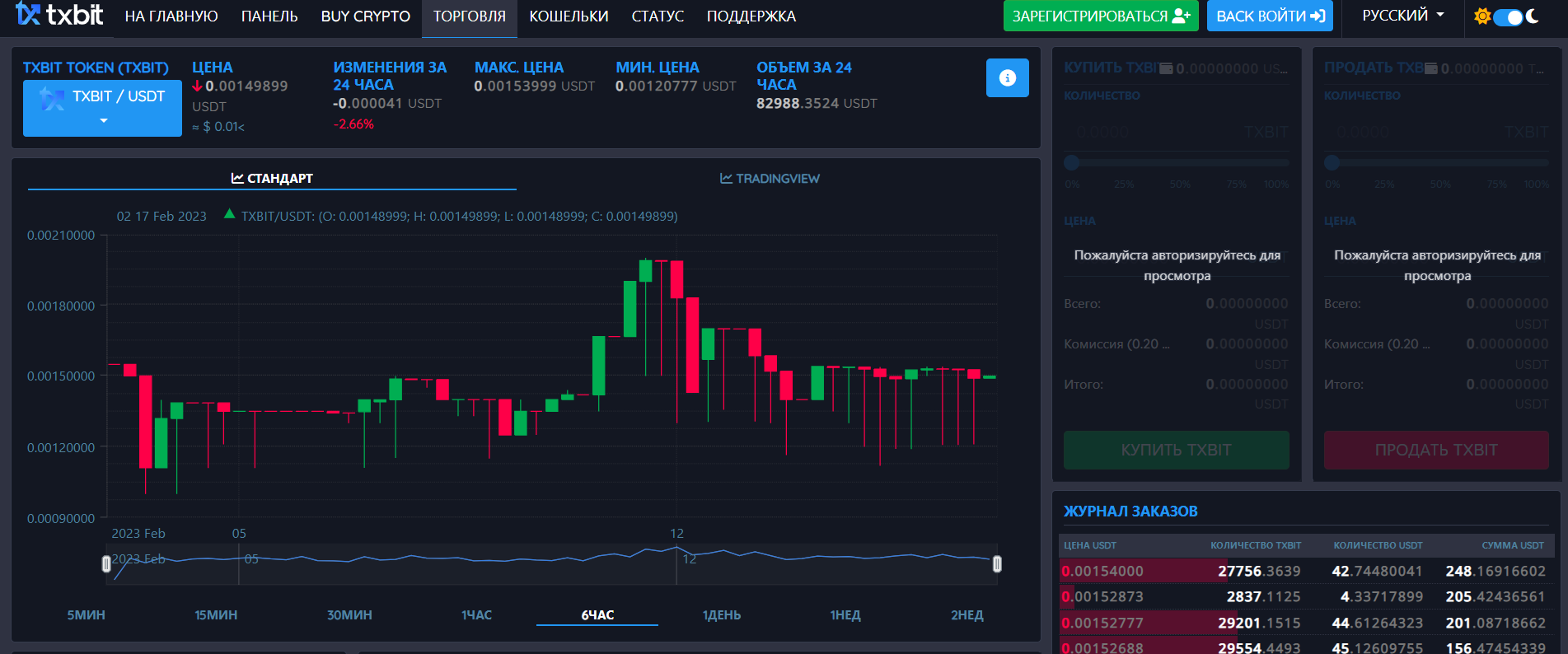Image resolution: width=1568 pixels, height=654 pixels.
Task: Click the sum 248.16916602 in order book
Action: click(x=1495, y=571)
